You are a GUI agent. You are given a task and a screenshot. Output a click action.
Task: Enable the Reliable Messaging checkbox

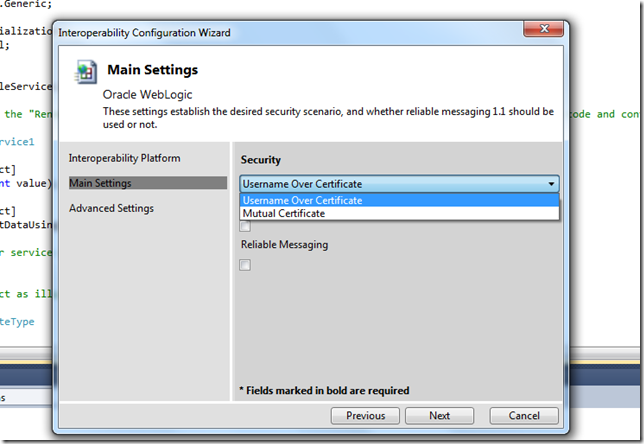point(245,265)
